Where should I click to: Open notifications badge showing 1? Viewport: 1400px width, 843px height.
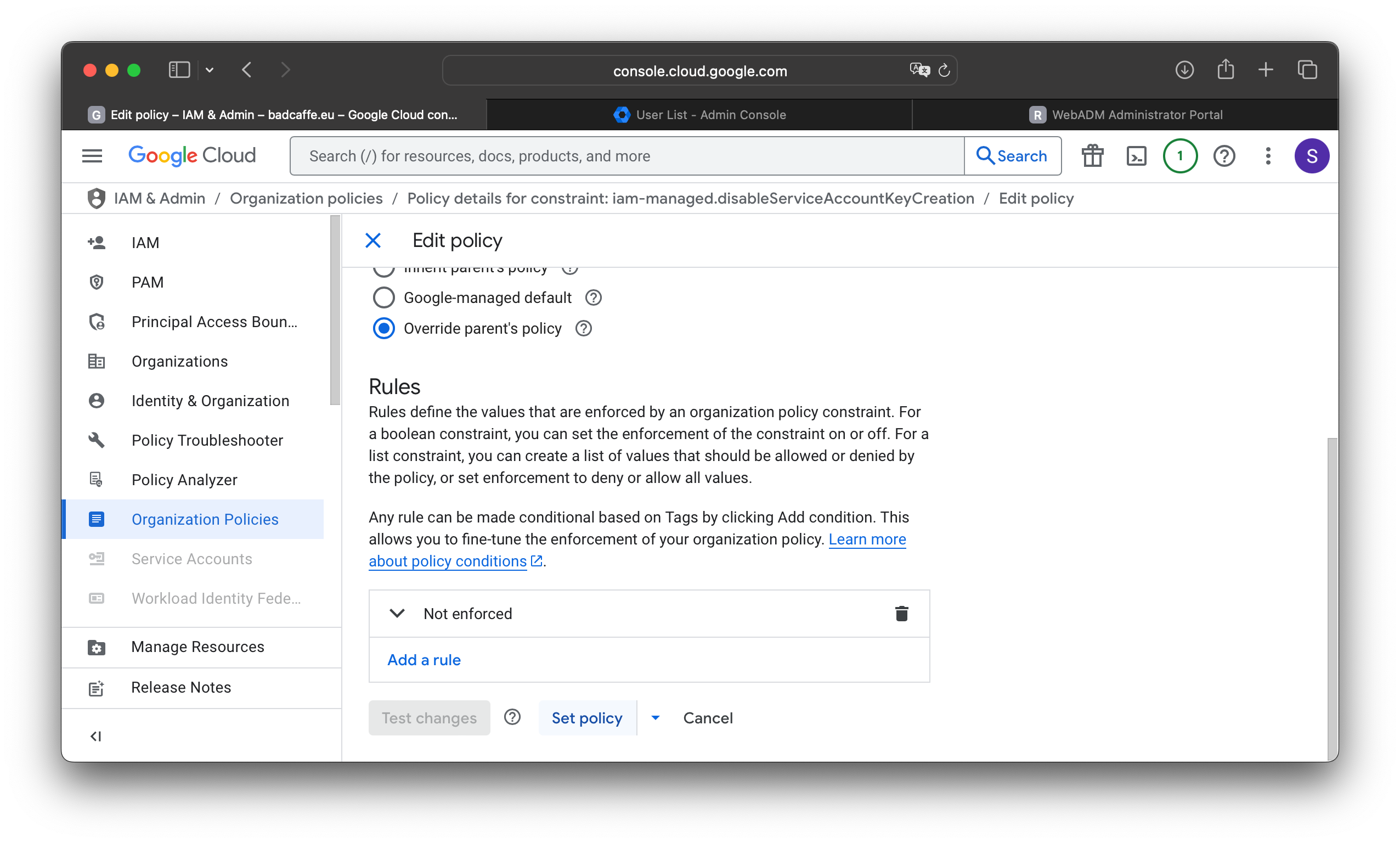click(x=1179, y=156)
